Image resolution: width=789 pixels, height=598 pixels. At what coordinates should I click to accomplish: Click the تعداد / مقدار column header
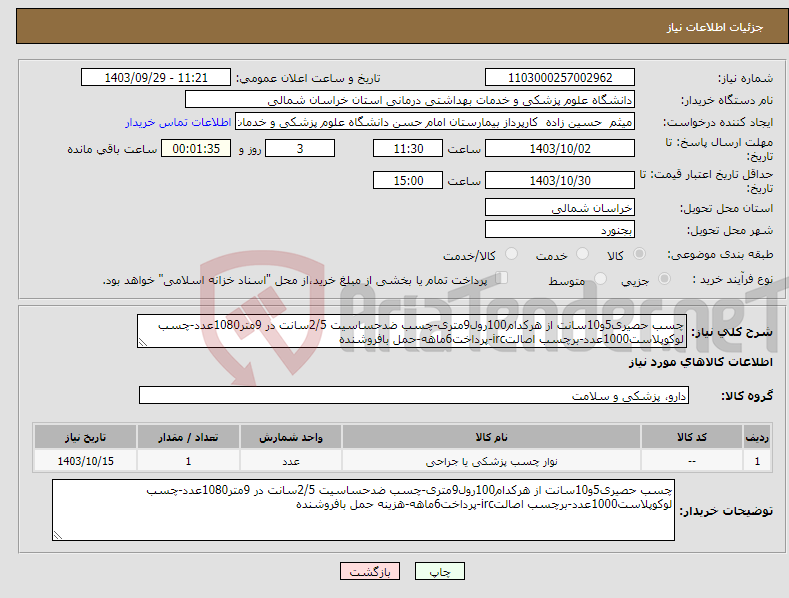point(188,437)
